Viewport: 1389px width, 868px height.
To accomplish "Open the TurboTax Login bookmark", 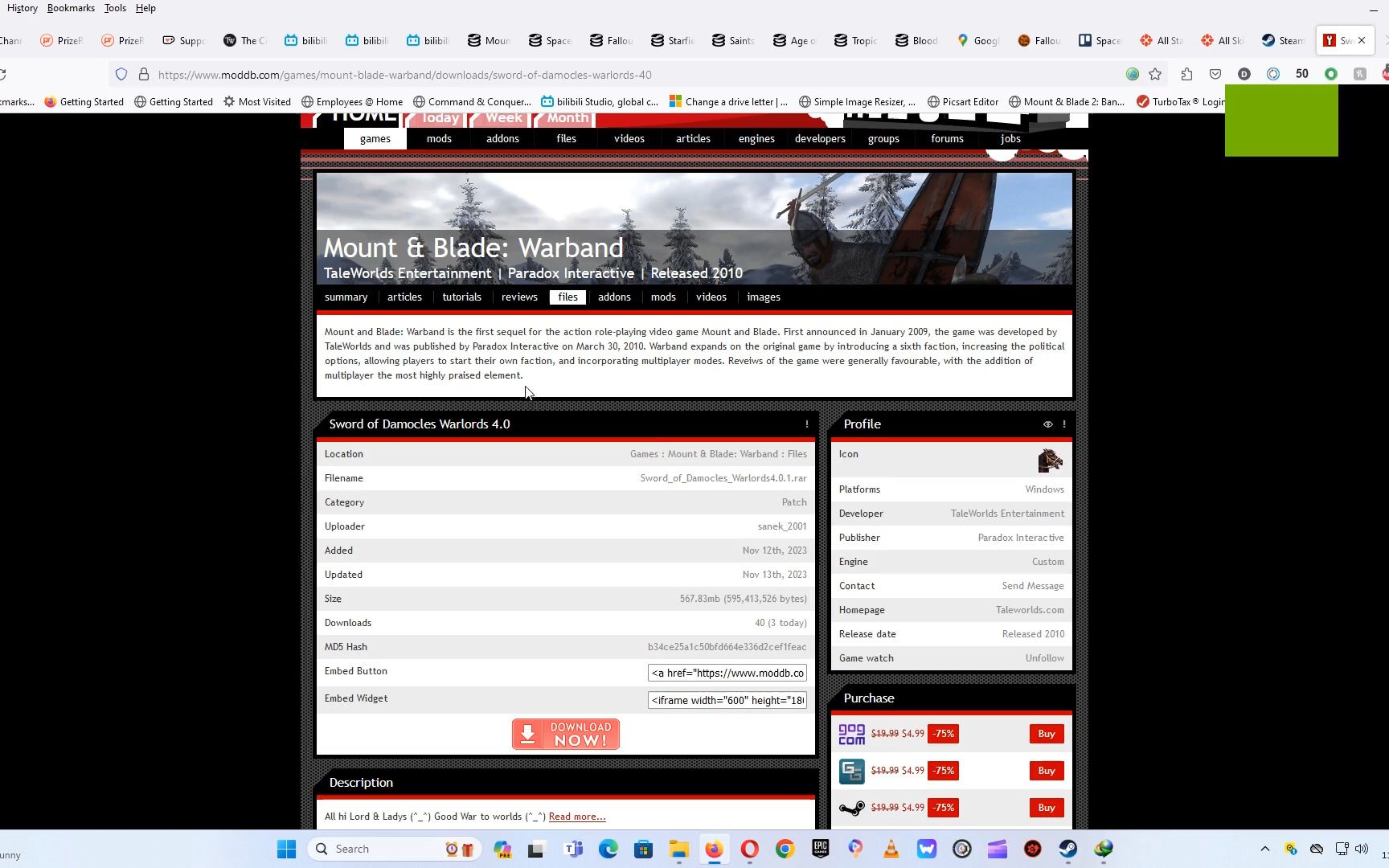I will tap(1182, 102).
